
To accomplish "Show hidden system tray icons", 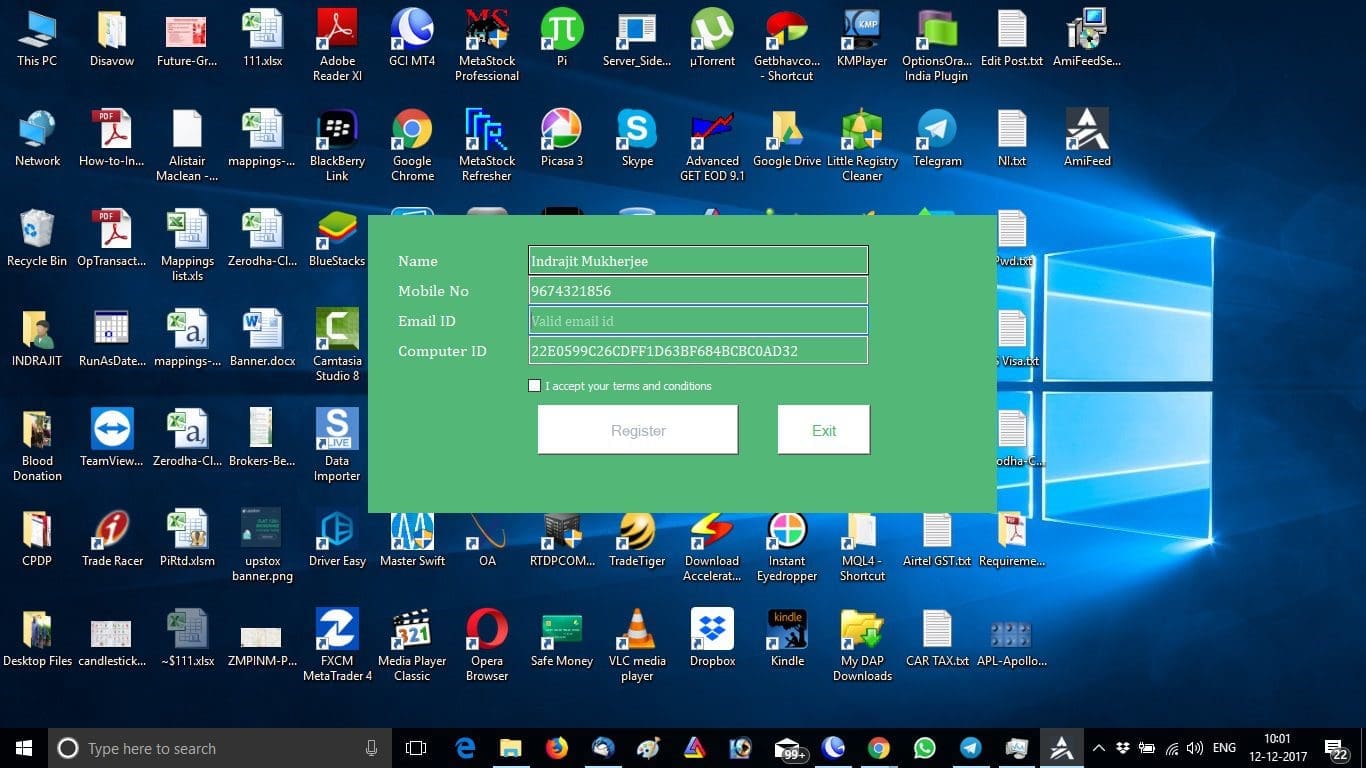I will 1099,748.
